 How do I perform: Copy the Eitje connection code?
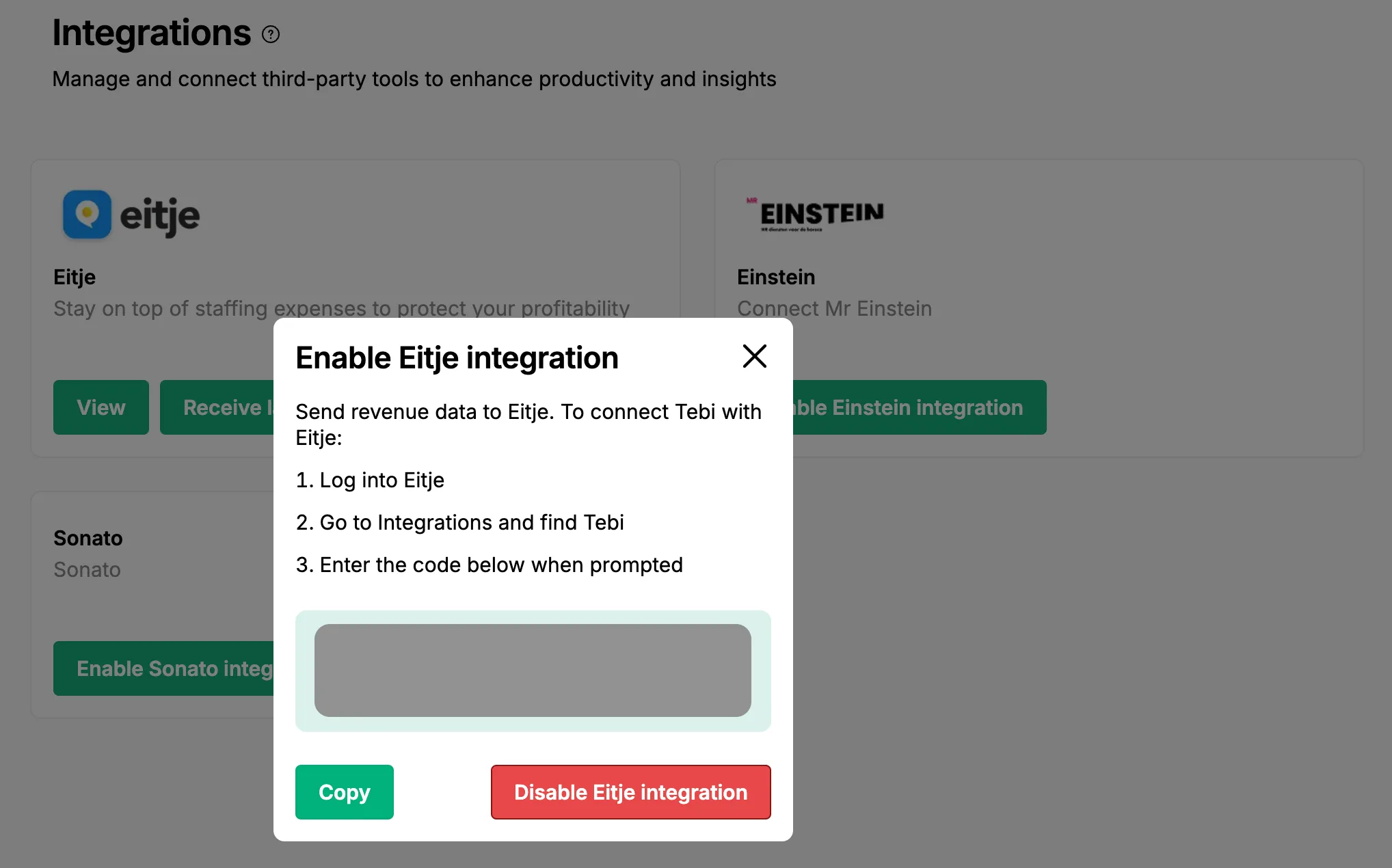pos(344,791)
